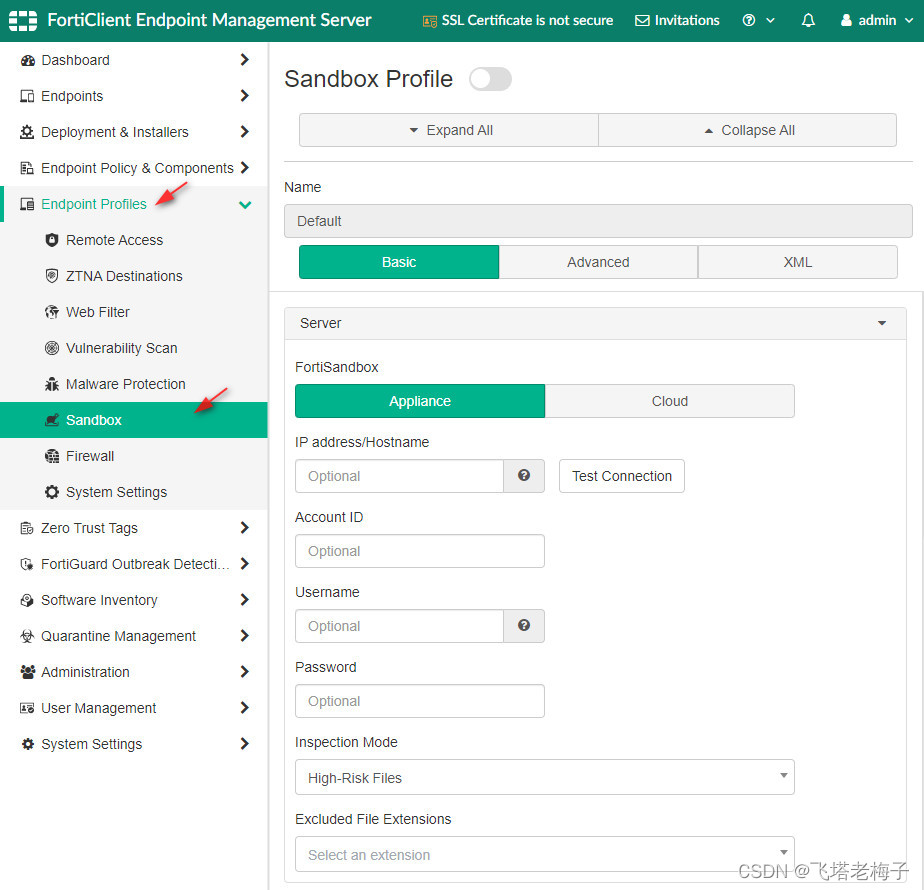924x890 pixels.
Task: Expand the Administration menu chevron
Action: pyautogui.click(x=245, y=671)
